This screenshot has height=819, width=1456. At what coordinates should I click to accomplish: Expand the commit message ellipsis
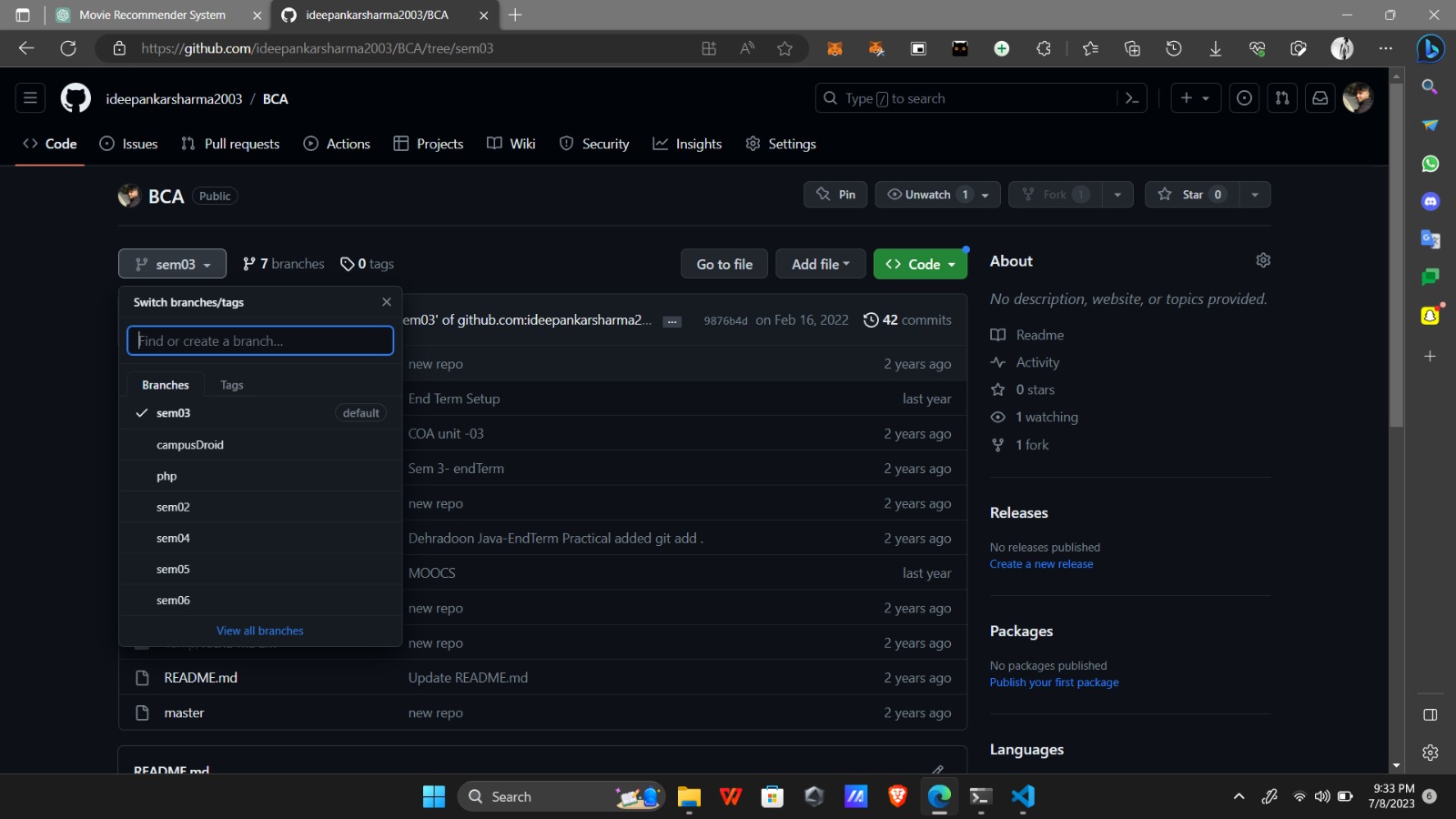pyautogui.click(x=672, y=321)
